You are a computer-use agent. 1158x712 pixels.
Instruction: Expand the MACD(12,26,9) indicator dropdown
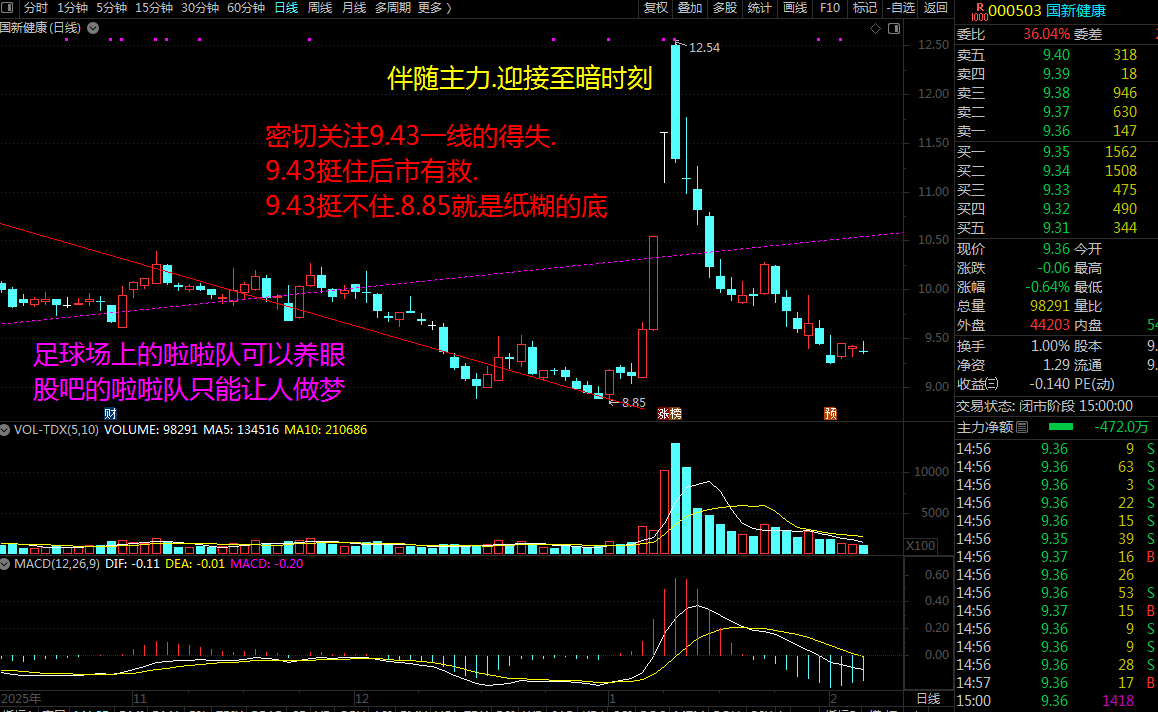point(5,564)
